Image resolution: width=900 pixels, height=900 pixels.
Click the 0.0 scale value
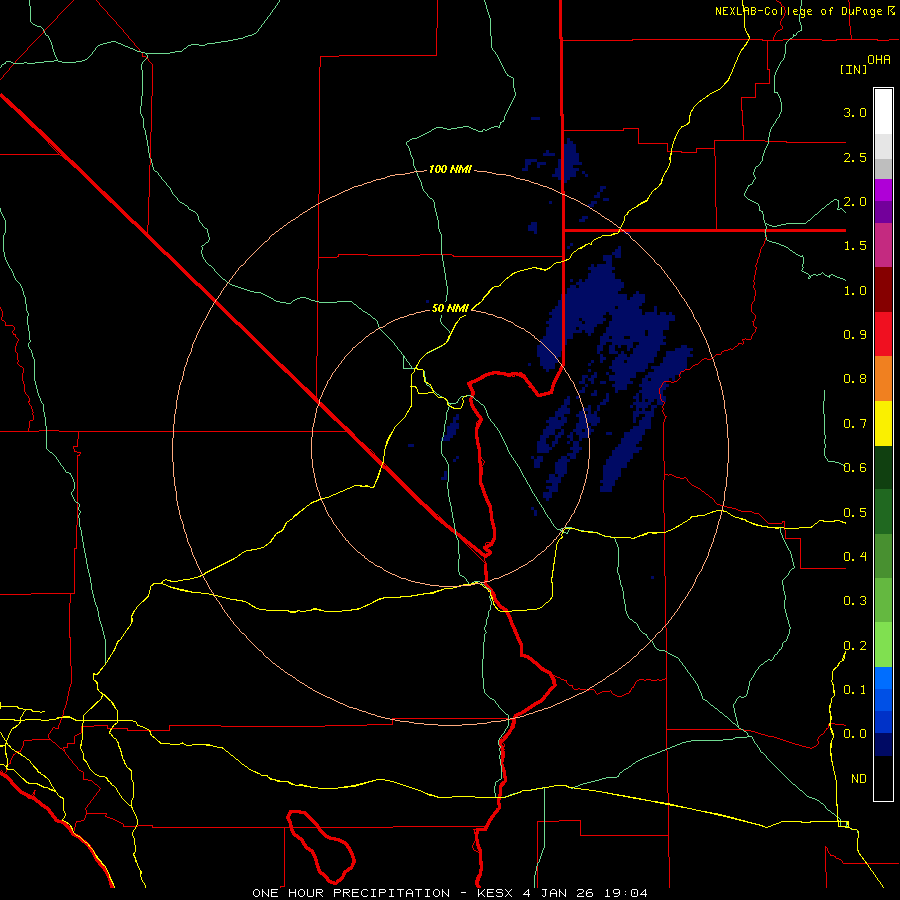click(x=855, y=734)
